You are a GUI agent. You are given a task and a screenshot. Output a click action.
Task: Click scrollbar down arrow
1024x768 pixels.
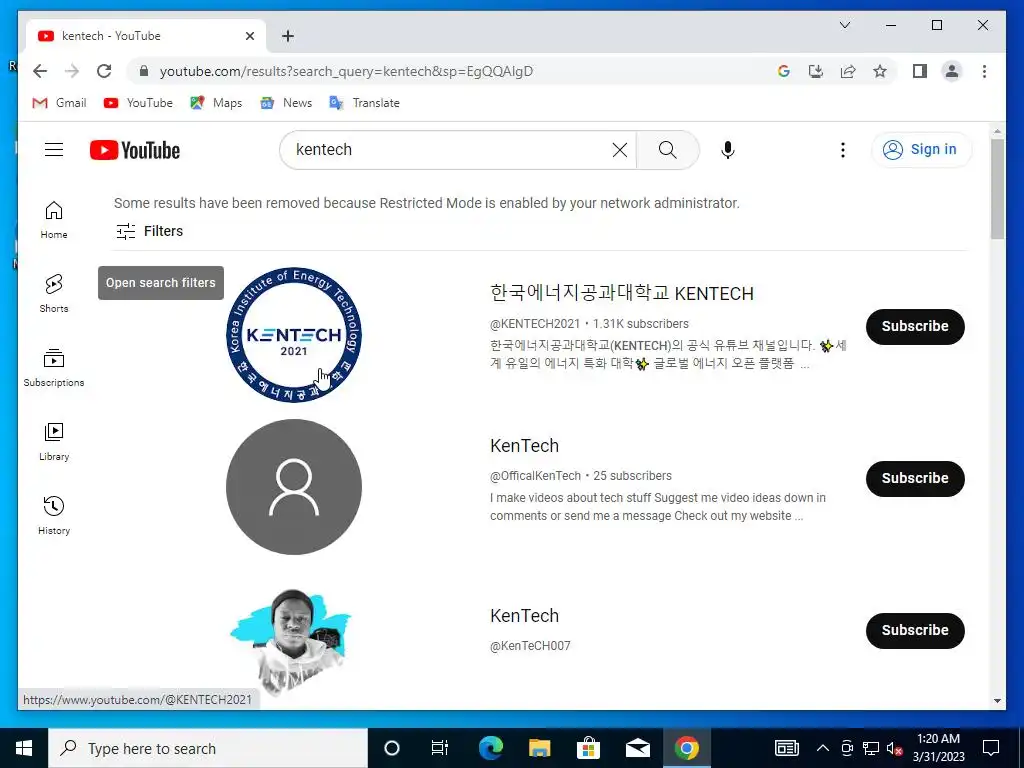(x=997, y=701)
